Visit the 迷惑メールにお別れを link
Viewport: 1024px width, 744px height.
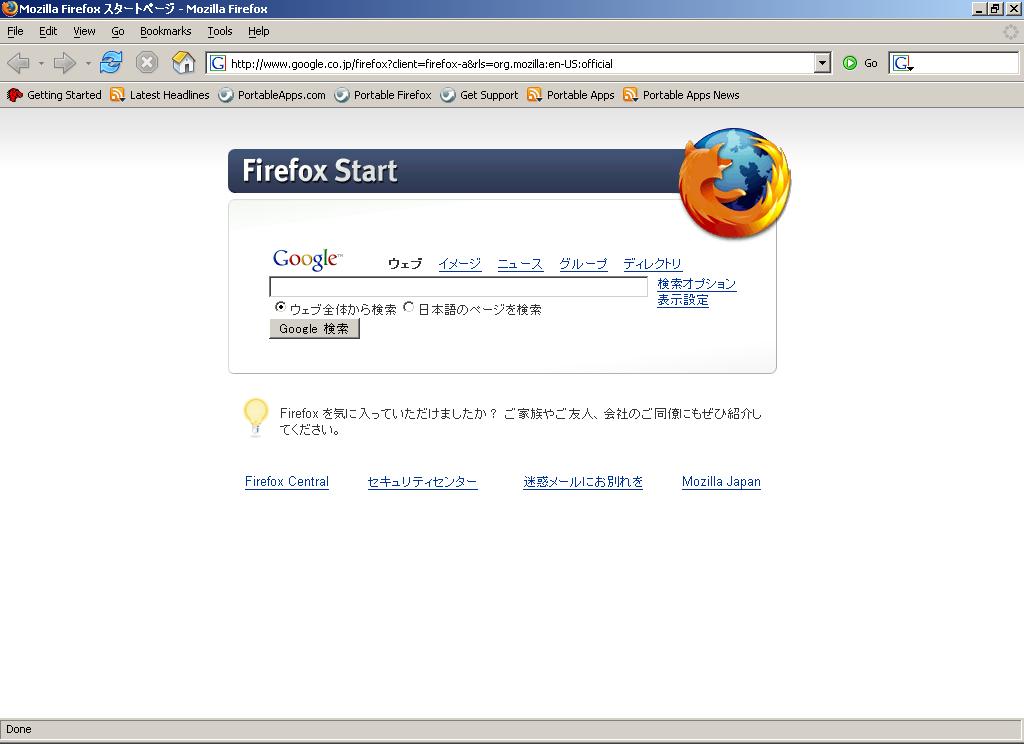pyautogui.click(x=583, y=482)
